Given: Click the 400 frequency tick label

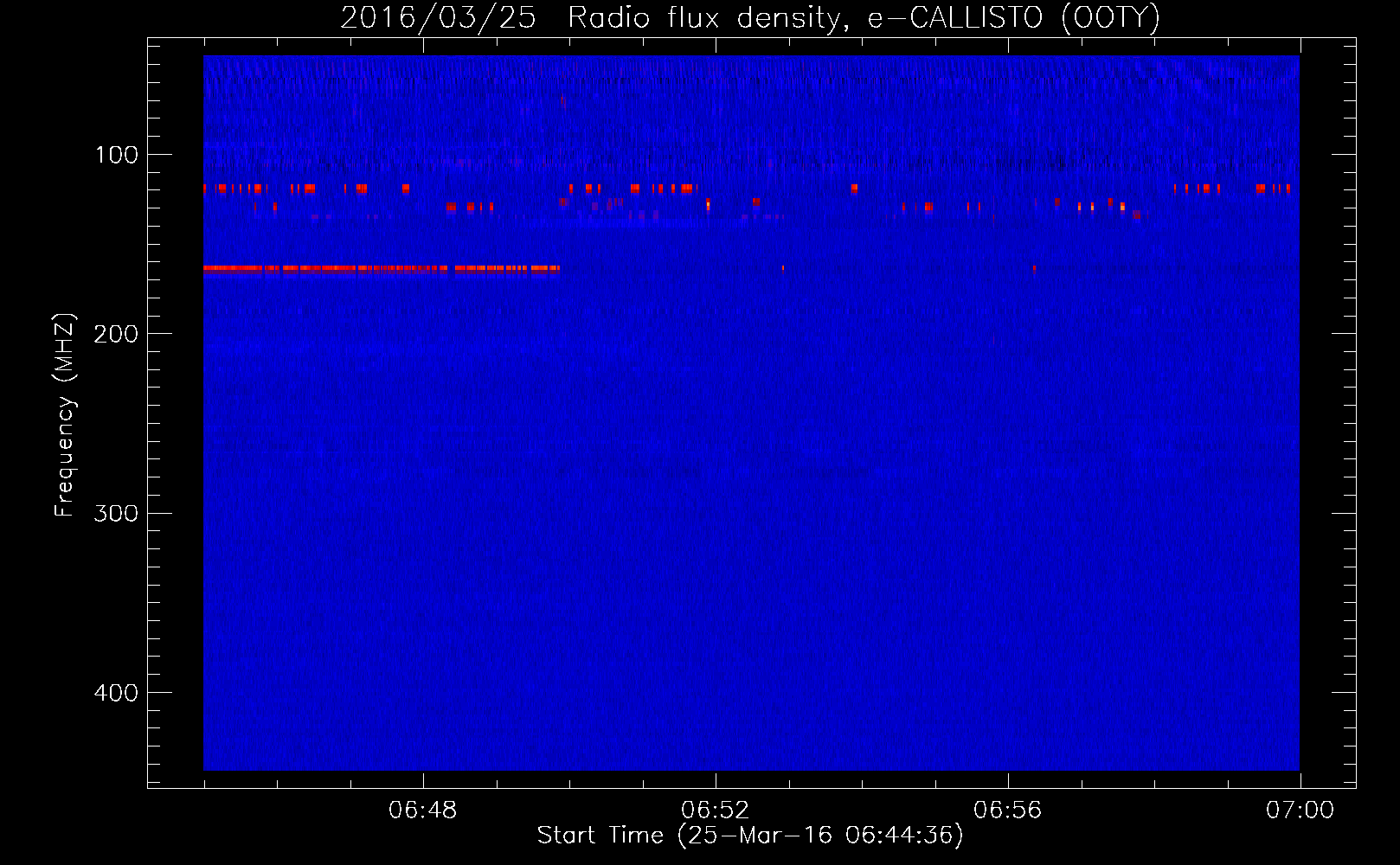Looking at the screenshot, I should 116,693.
